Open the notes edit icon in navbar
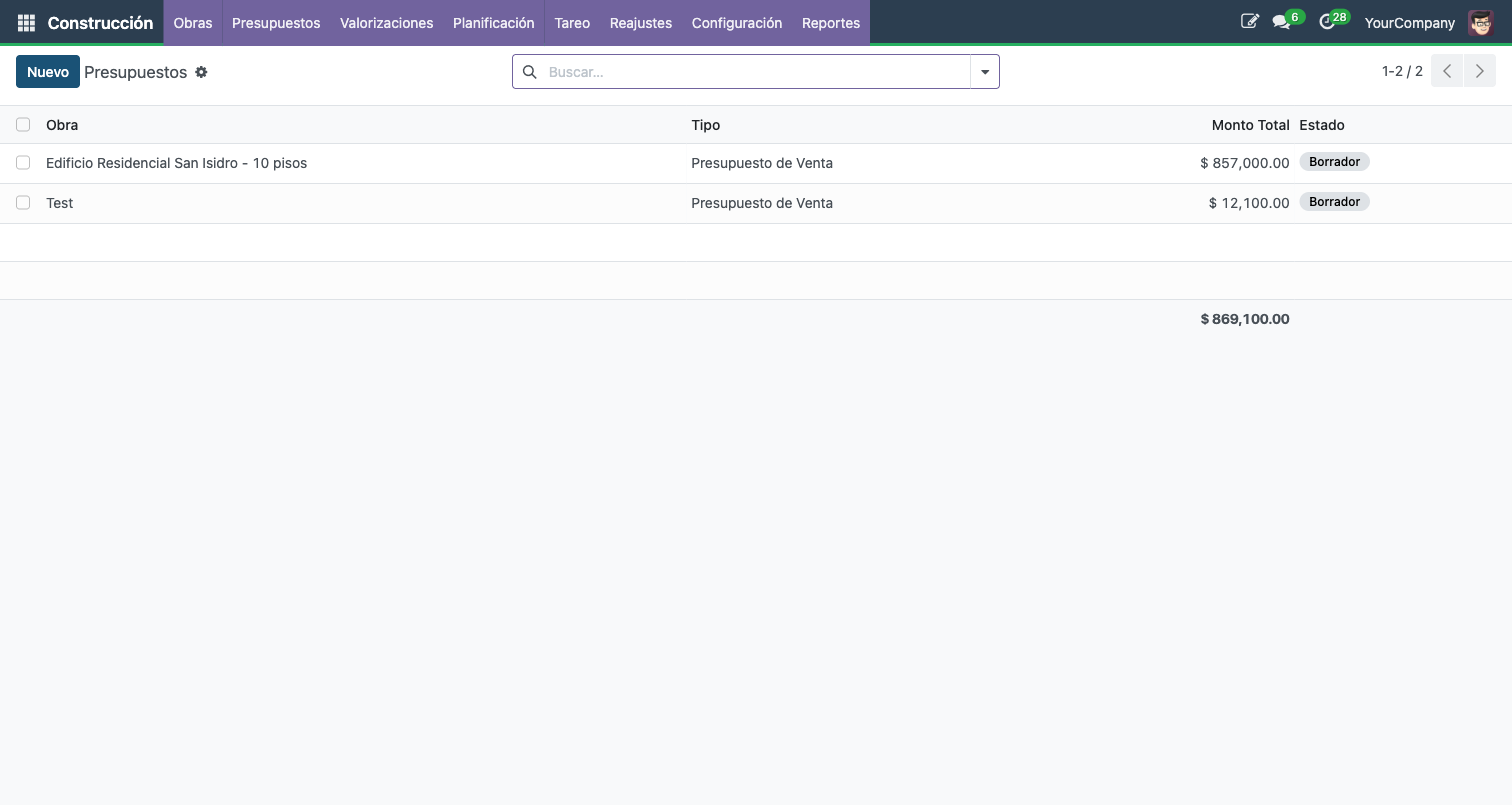1512x805 pixels. [x=1249, y=21]
